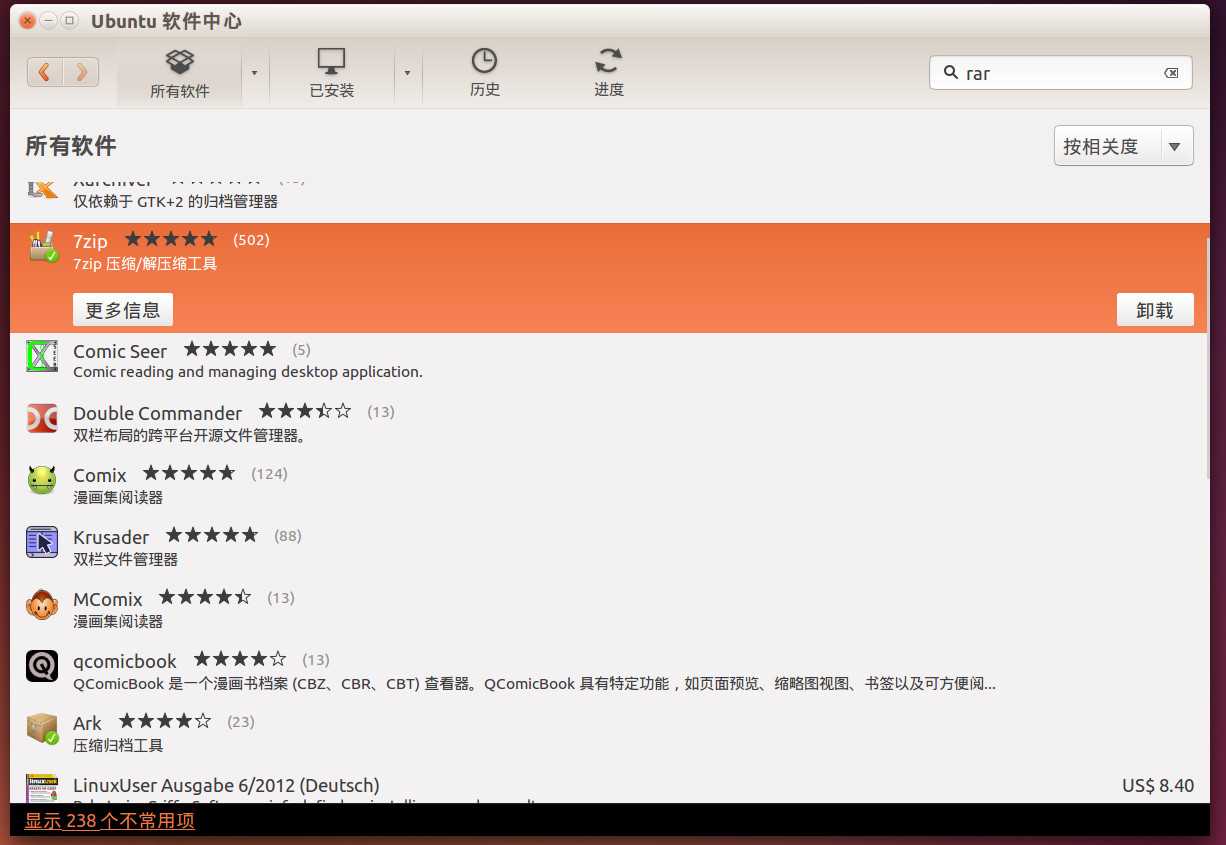The width and height of the screenshot is (1226, 845).
Task: Click the (124) review count for Comix
Action: 269,473
